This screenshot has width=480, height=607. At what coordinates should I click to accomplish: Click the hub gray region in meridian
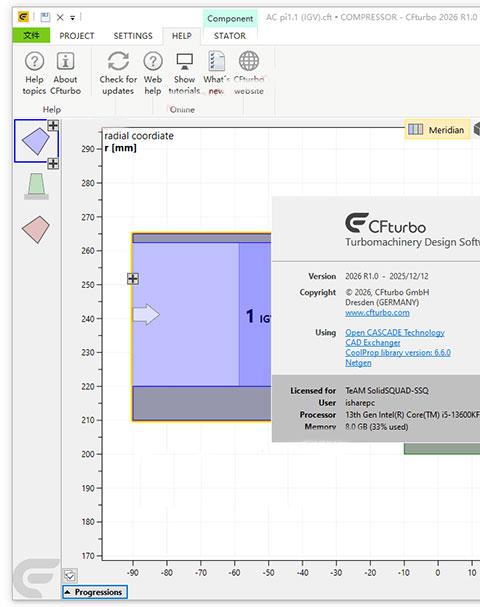[202, 403]
